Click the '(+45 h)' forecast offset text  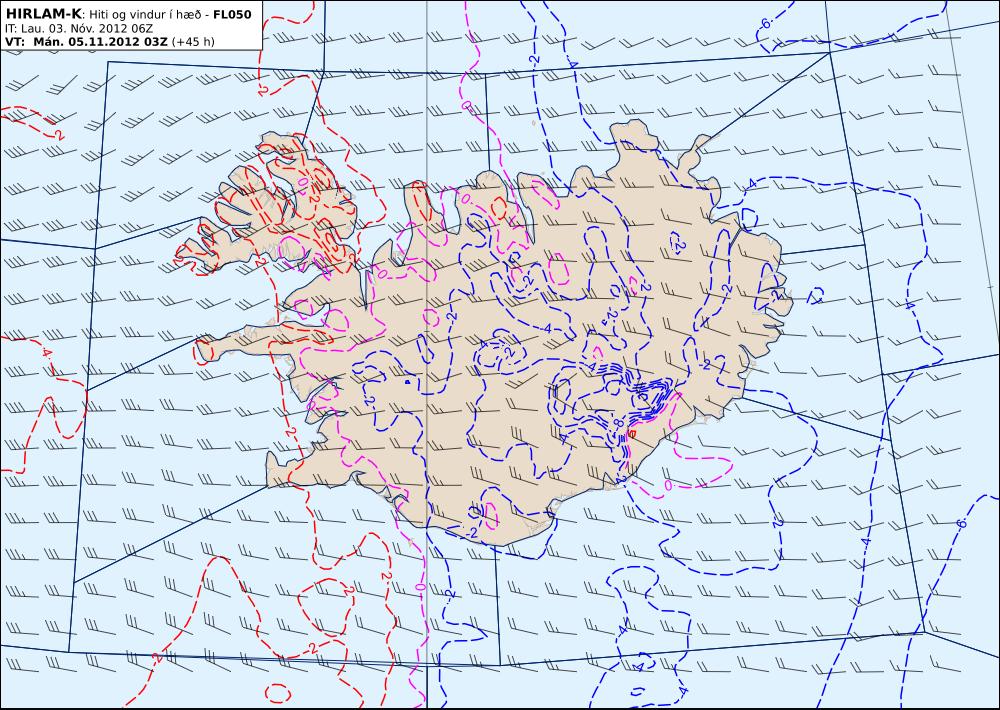click(x=193, y=42)
